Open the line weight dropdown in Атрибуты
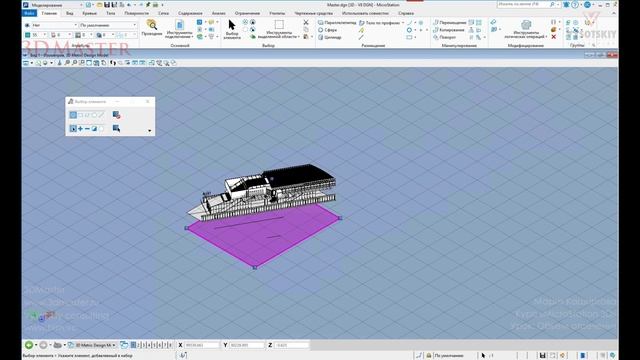 (x=84, y=36)
